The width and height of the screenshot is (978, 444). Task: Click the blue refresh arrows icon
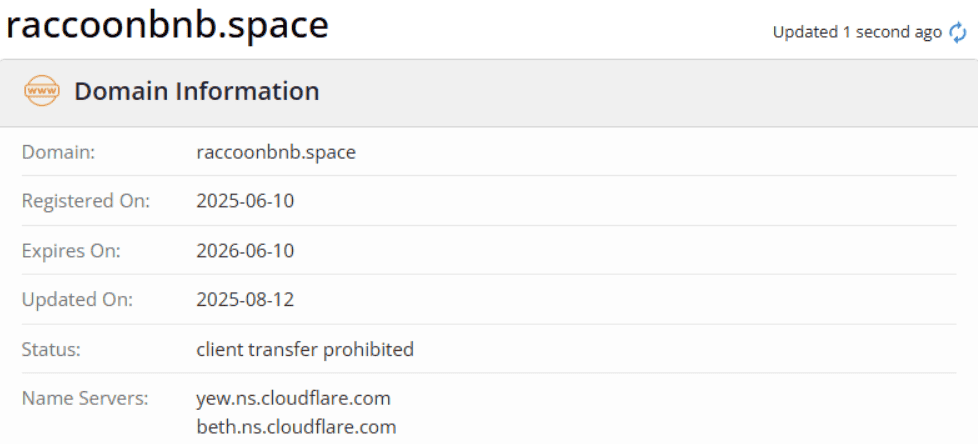(x=958, y=33)
